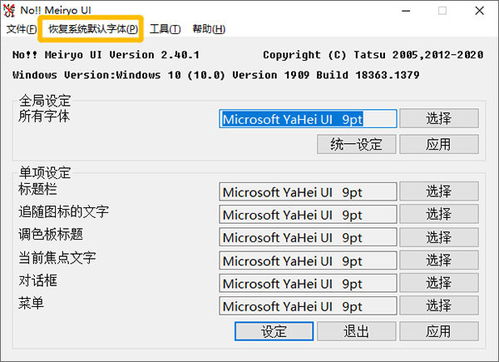Viewport: 499px width, 362px height.
Task: Click 选择 next to 调色板标题
Action: point(439,237)
